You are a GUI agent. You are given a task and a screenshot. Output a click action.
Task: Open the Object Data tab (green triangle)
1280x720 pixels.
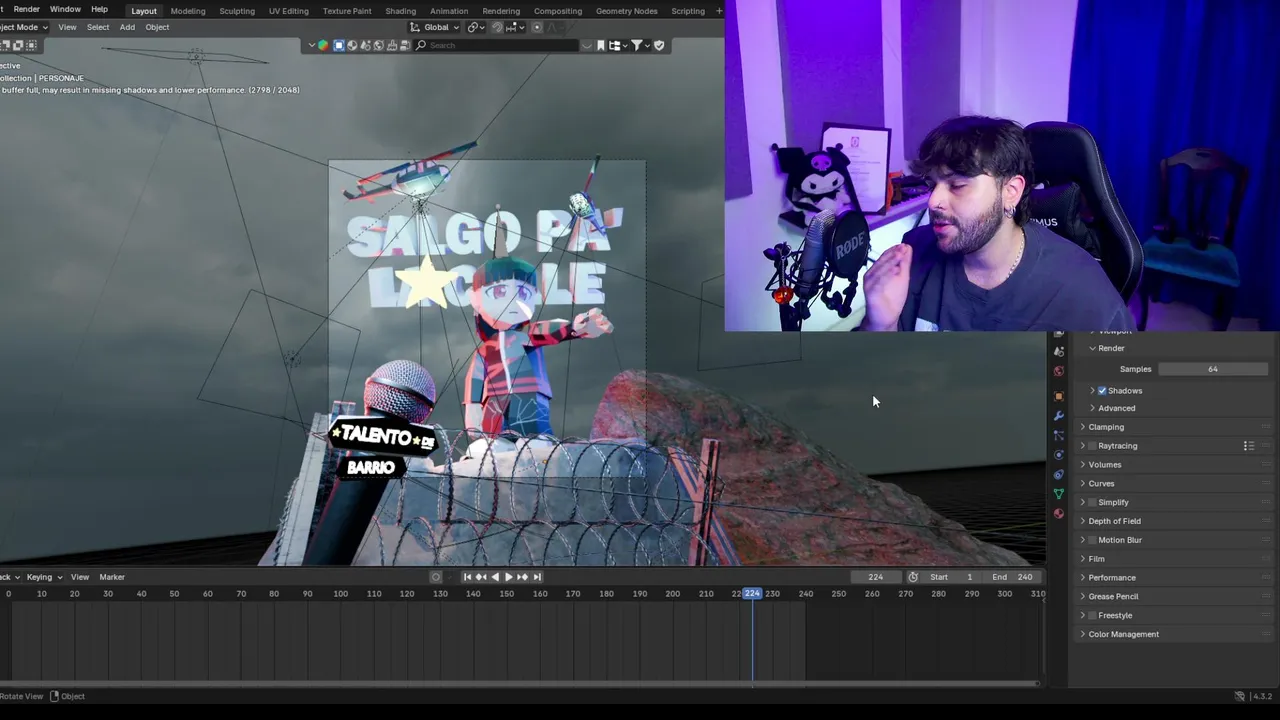tap(1059, 494)
